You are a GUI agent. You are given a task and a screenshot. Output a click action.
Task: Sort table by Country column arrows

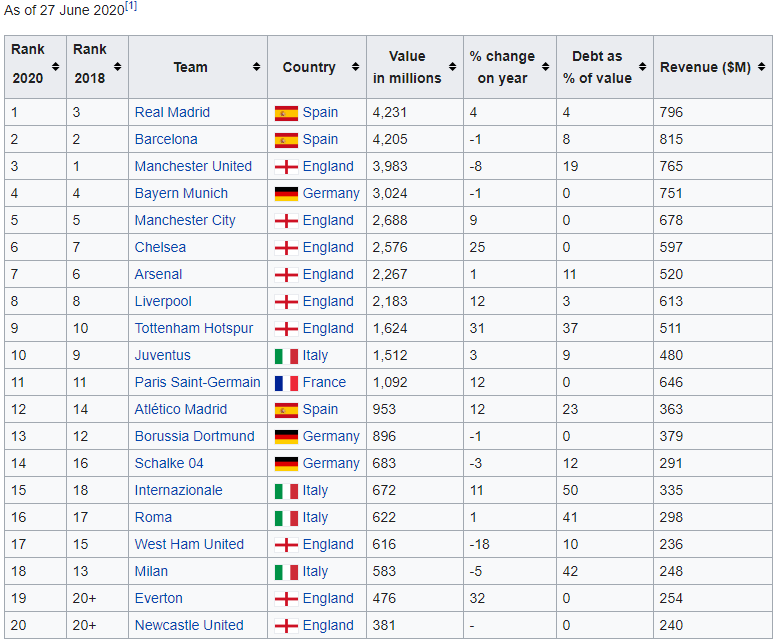coord(355,66)
